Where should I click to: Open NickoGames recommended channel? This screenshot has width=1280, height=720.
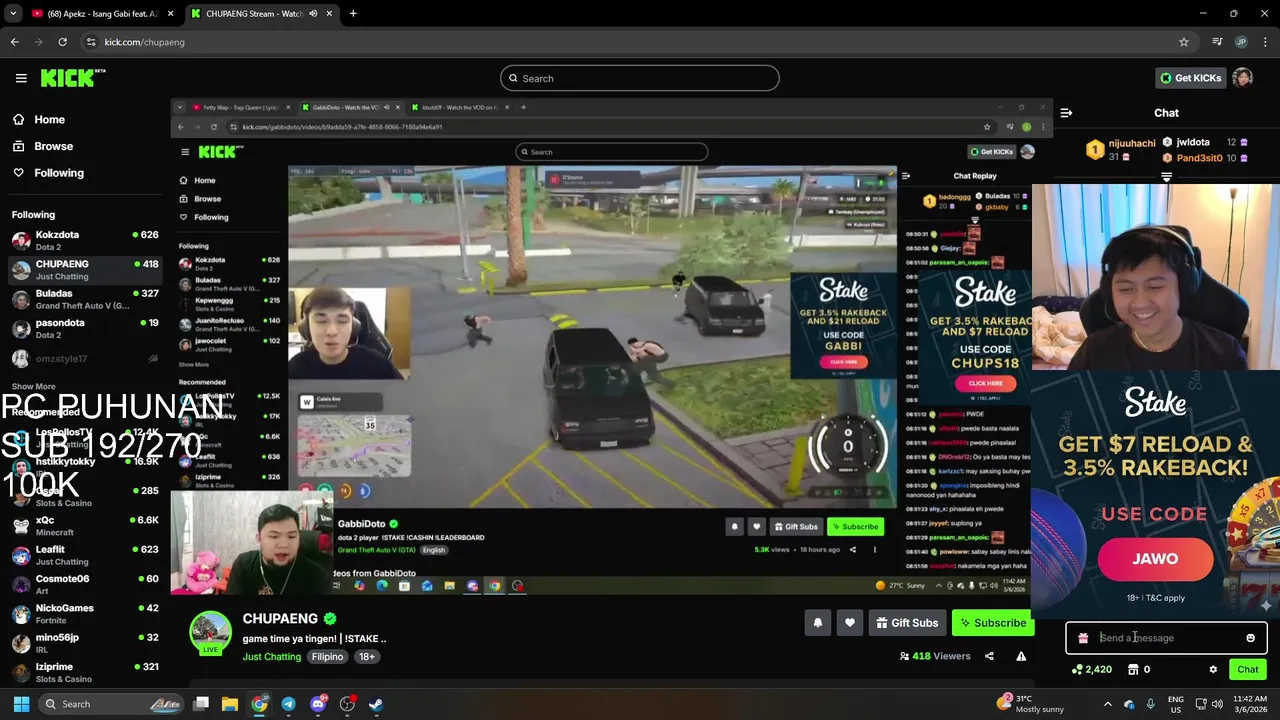click(85, 613)
